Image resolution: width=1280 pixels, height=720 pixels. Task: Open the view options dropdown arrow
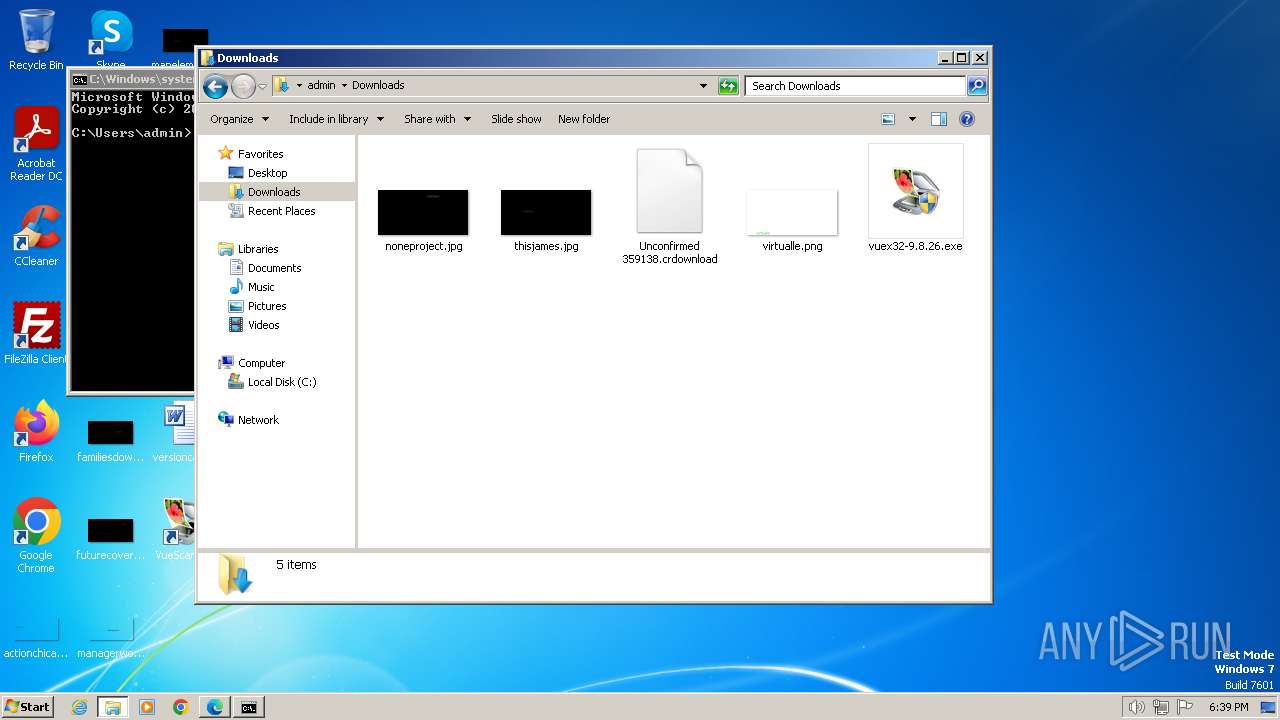click(912, 119)
